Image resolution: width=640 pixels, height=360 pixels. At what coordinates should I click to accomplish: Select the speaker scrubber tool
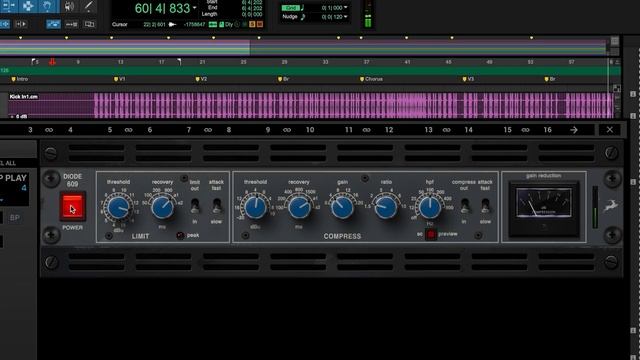tap(69, 6)
